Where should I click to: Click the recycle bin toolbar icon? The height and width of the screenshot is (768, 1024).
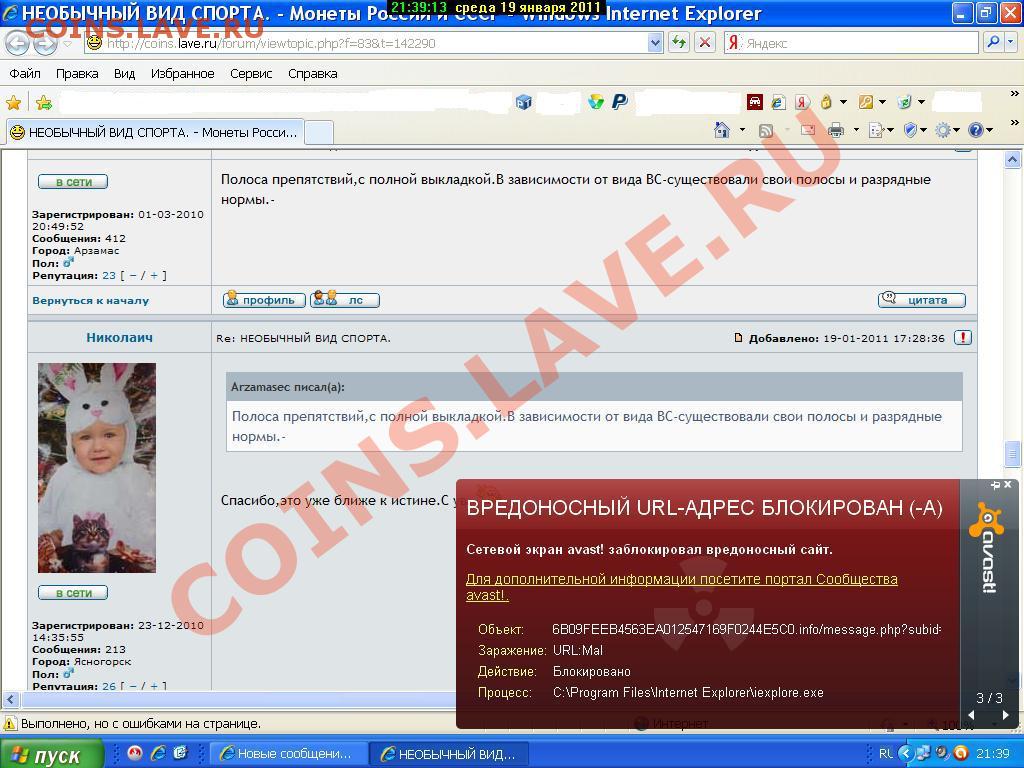click(x=904, y=103)
